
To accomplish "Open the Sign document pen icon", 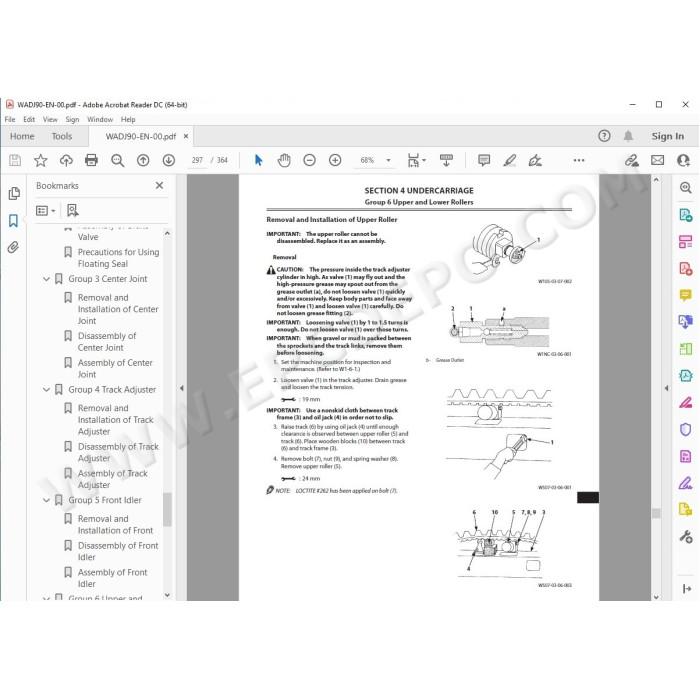I will [x=535, y=160].
